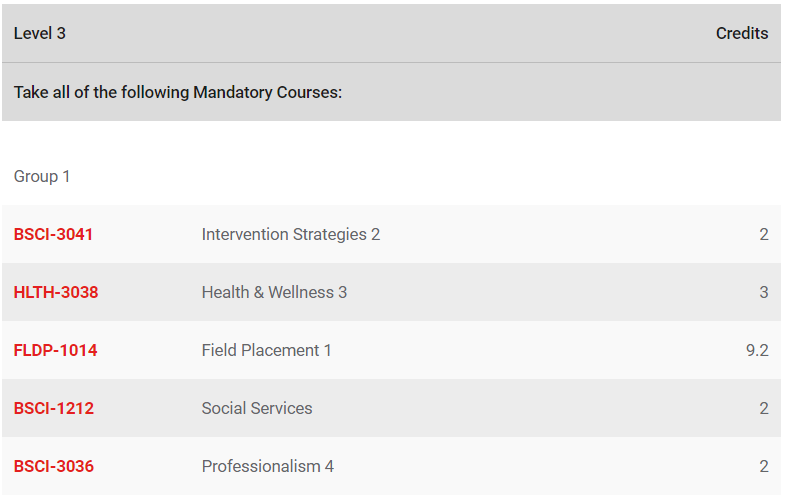This screenshot has height=501, width=786.
Task: Open the BSCI-3041 course link
Action: 53,235
